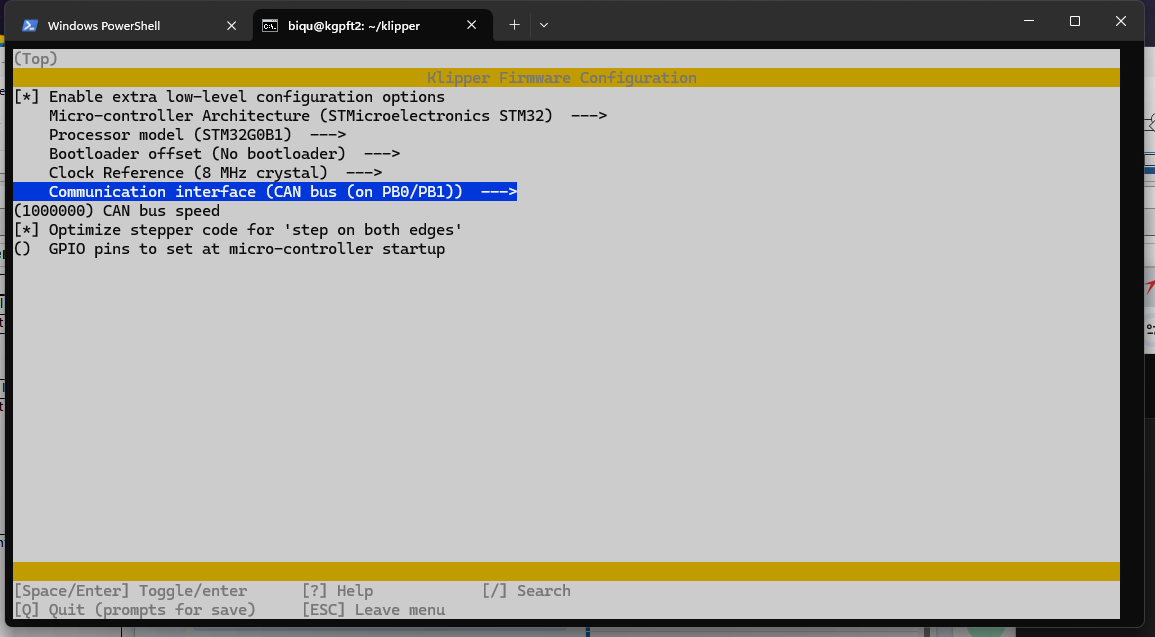Open Bootloader offset (No bootloader) submenu
1155x637 pixels.
click(x=224, y=154)
